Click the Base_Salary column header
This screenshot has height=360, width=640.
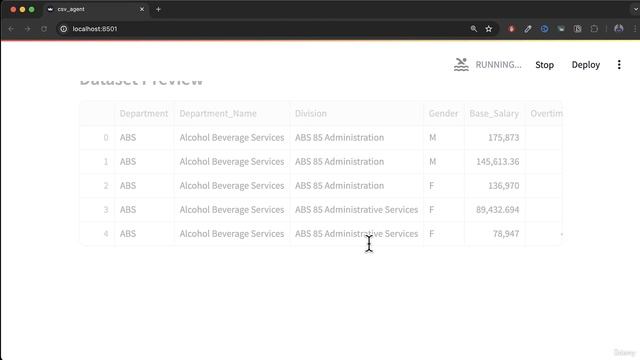pos(494,113)
